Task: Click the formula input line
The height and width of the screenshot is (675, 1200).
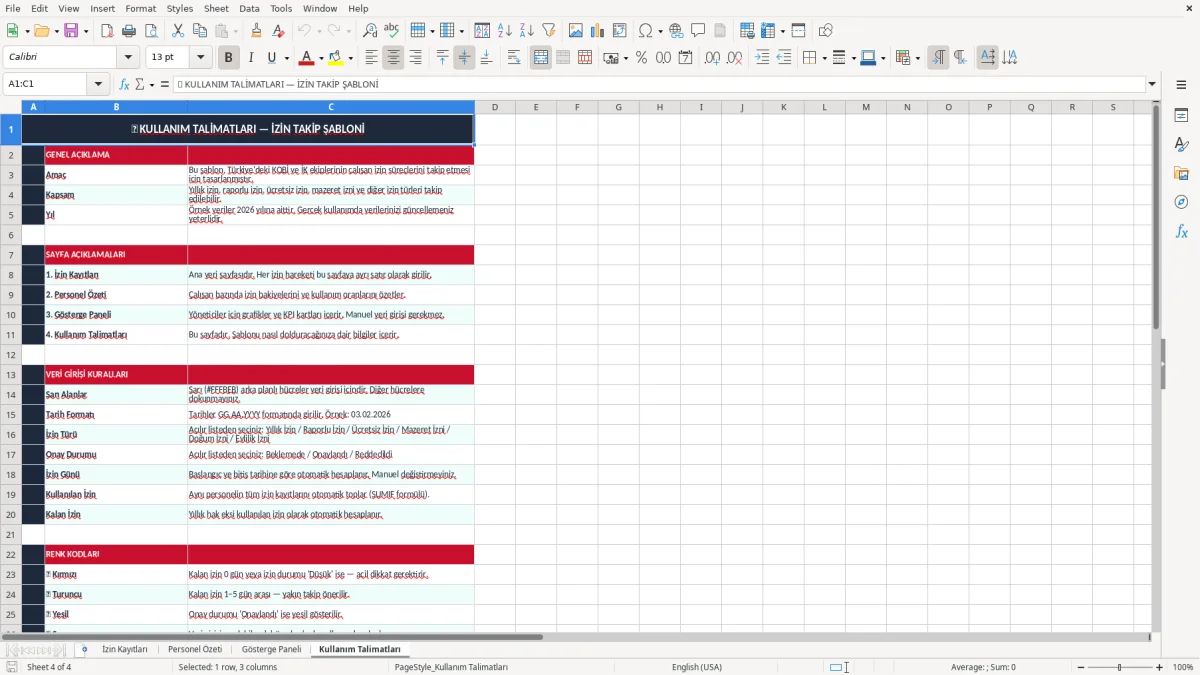Action: [x=659, y=84]
